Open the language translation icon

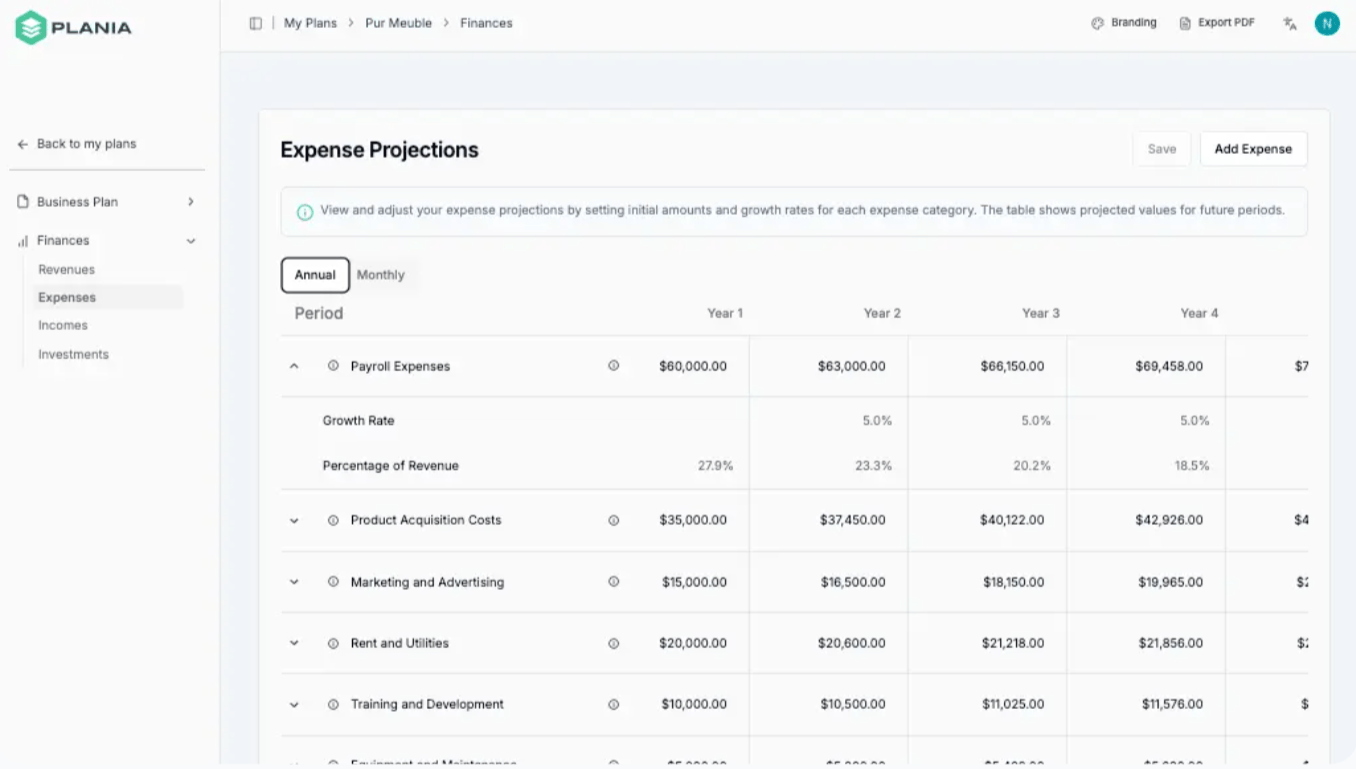(x=1290, y=23)
